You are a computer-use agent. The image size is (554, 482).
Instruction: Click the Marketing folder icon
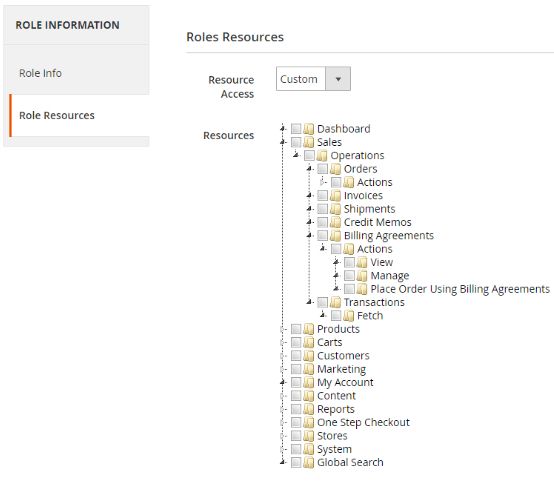(308, 369)
